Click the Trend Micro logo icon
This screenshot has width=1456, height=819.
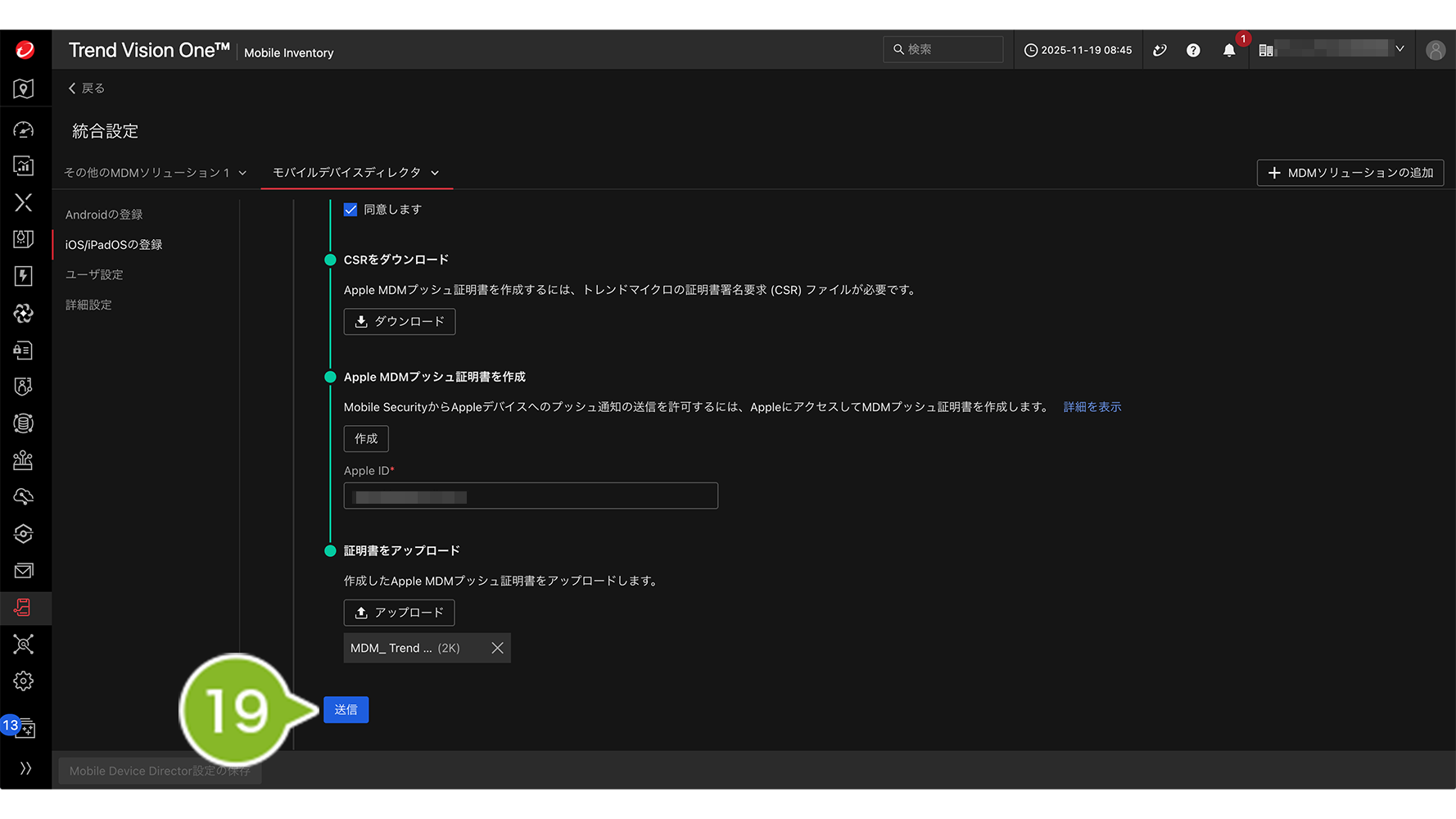pos(25,50)
